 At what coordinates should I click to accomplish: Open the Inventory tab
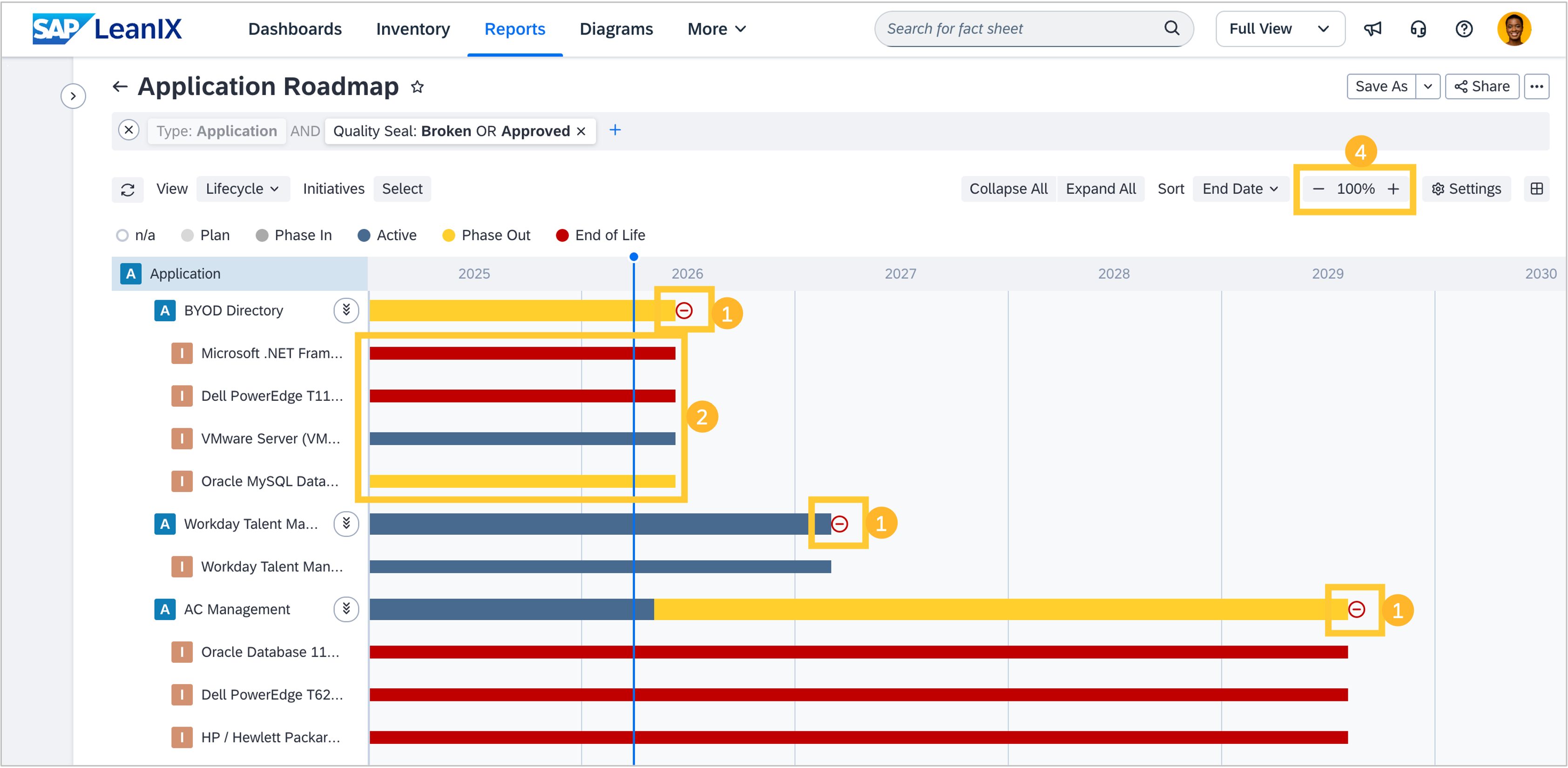tap(412, 28)
